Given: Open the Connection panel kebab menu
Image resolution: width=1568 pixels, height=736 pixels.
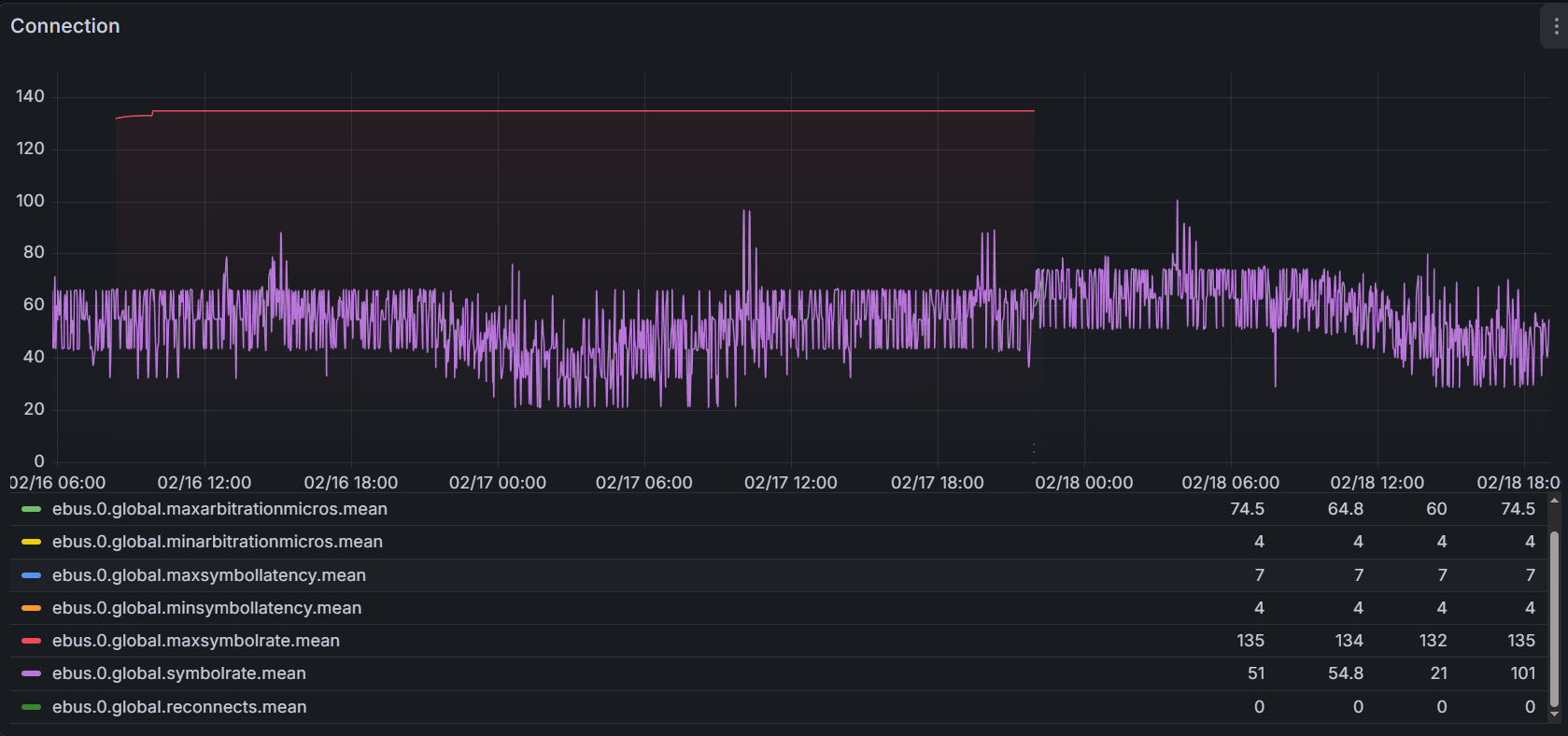Looking at the screenshot, I should [x=1555, y=27].
